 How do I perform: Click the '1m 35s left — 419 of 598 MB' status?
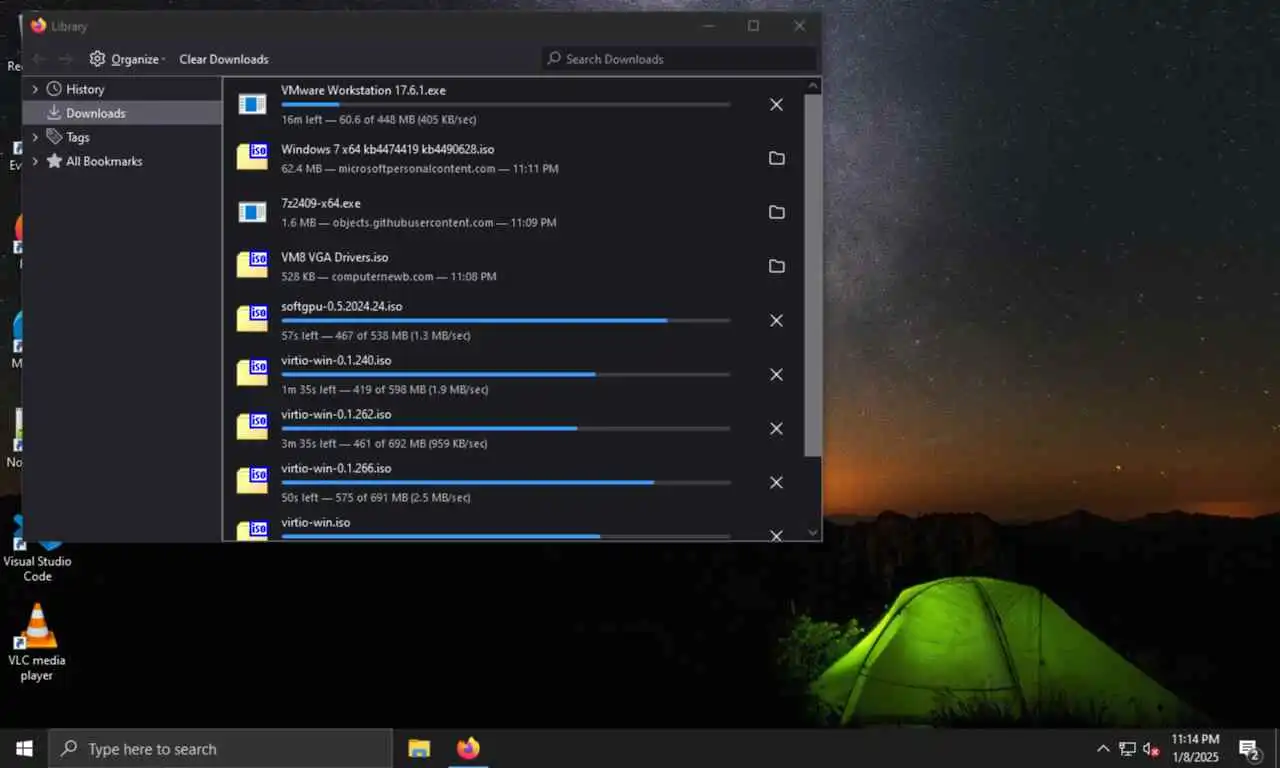tap(385, 390)
